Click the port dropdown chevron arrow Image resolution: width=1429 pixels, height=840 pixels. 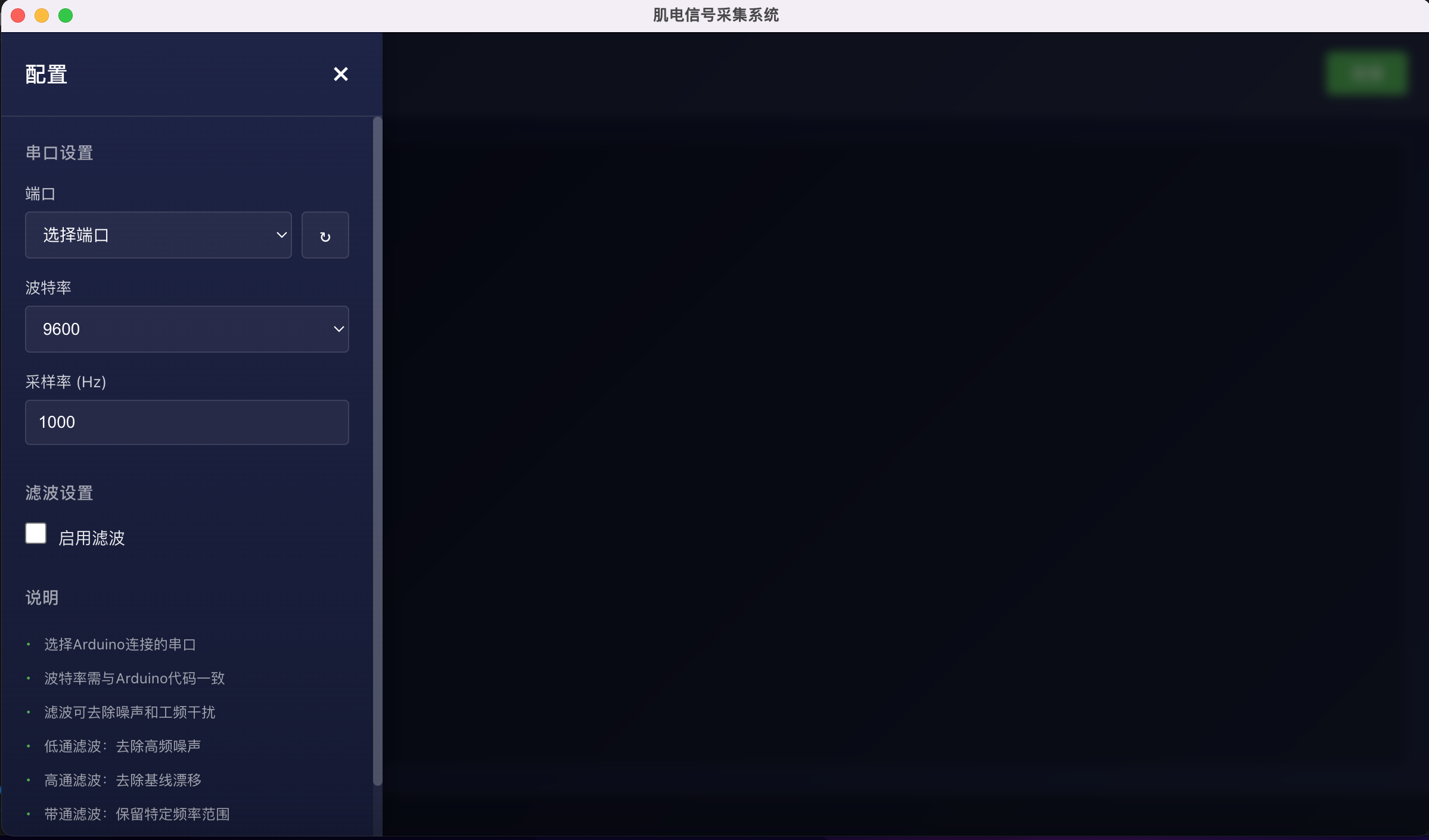(x=281, y=235)
